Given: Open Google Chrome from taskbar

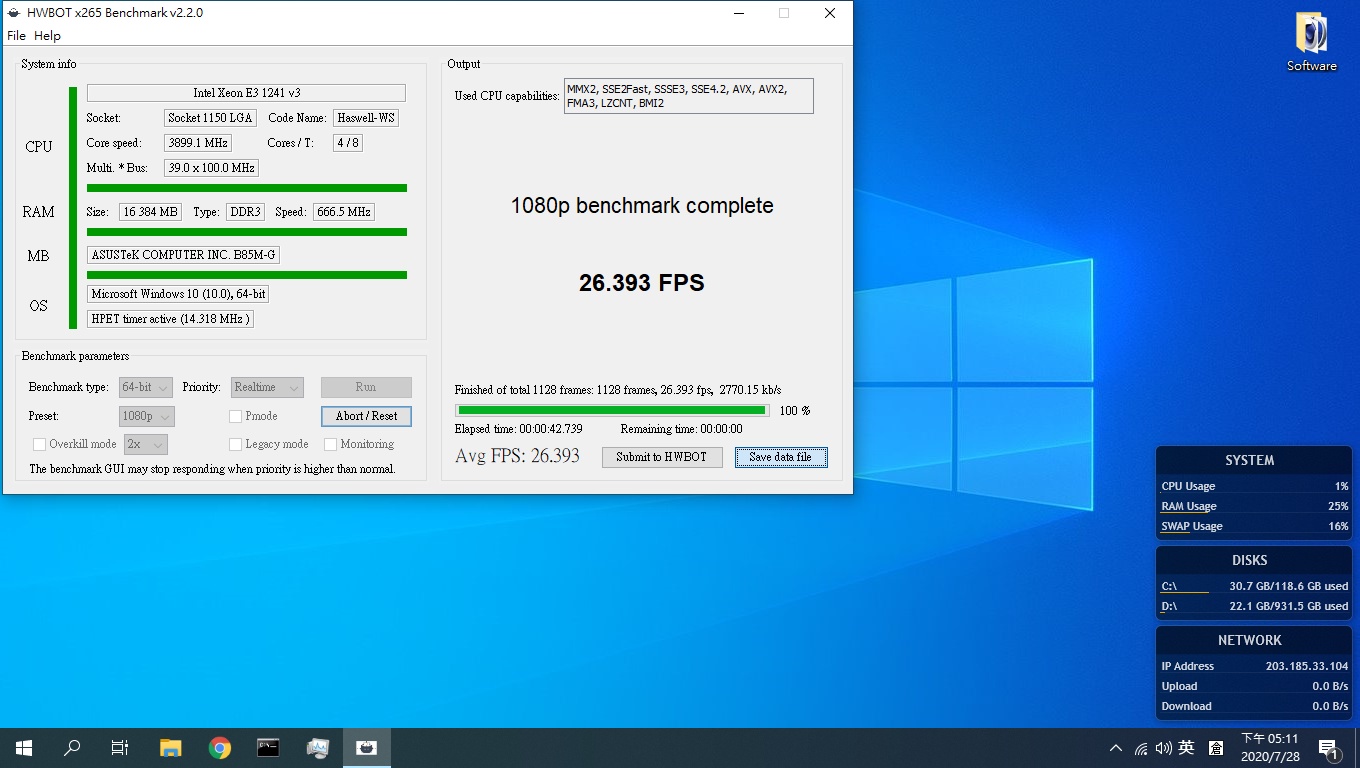Looking at the screenshot, I should coord(220,748).
